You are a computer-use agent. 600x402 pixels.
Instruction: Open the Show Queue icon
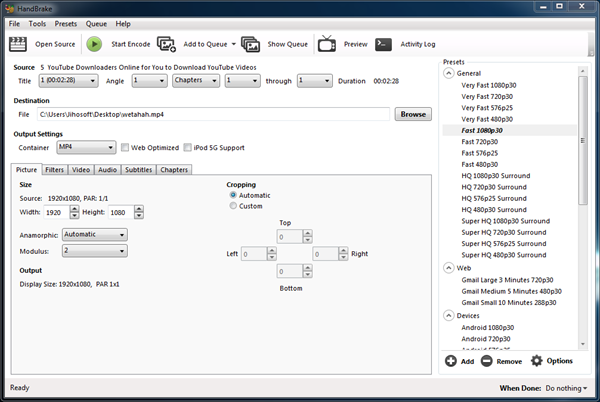tap(250, 44)
